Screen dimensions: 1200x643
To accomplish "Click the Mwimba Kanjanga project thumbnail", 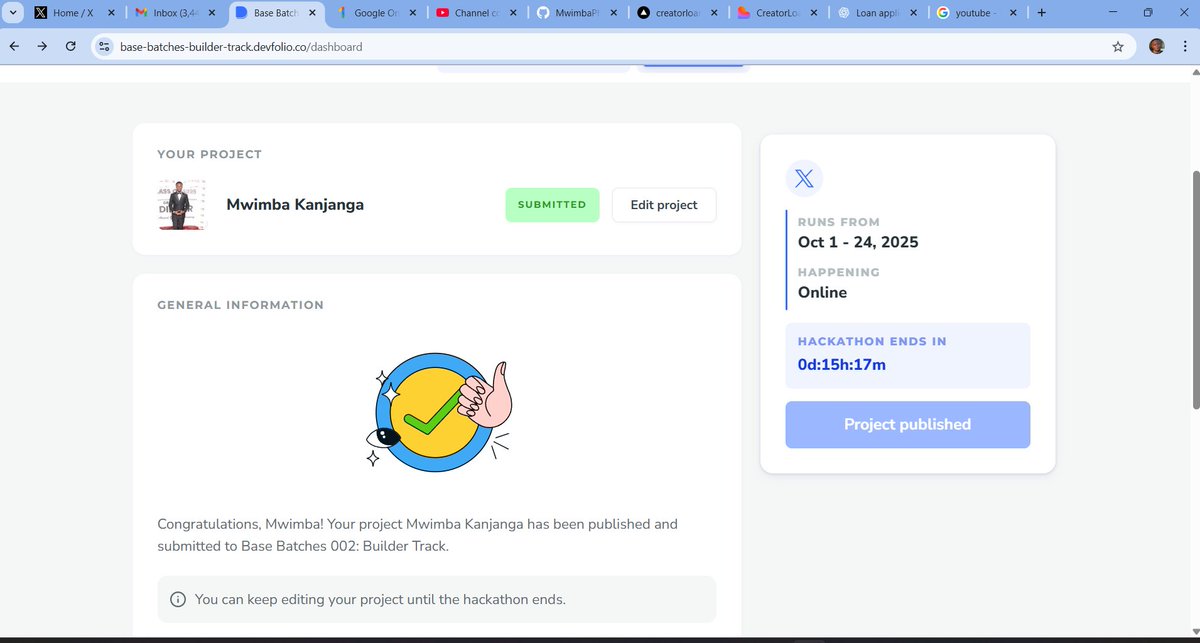I will [182, 205].
